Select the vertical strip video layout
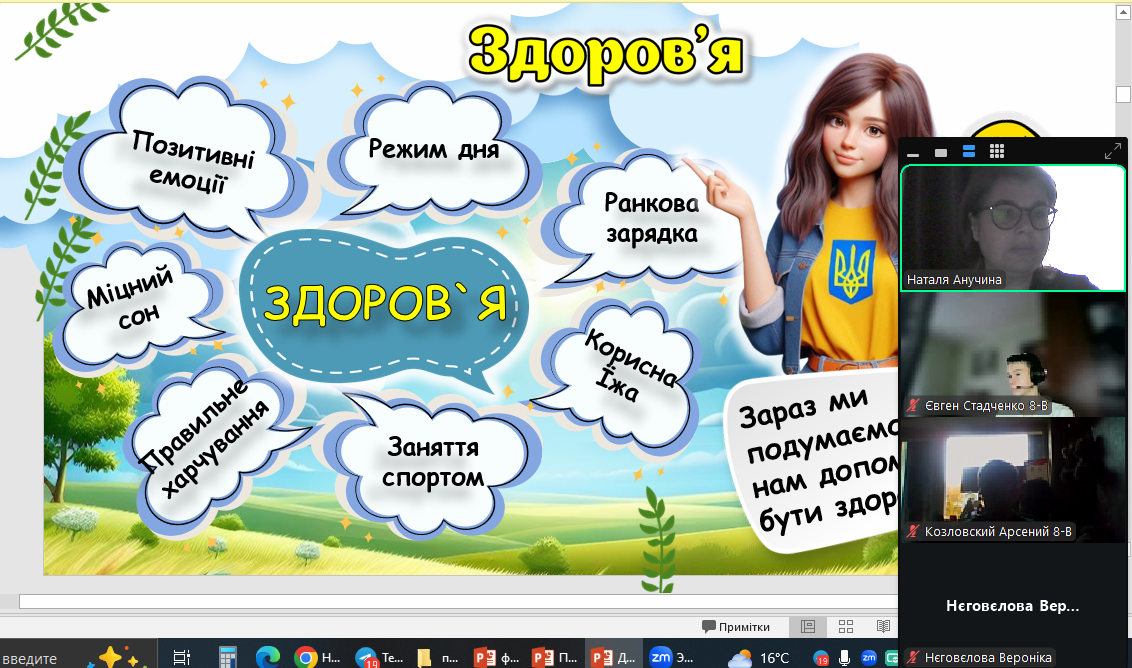 [968, 152]
